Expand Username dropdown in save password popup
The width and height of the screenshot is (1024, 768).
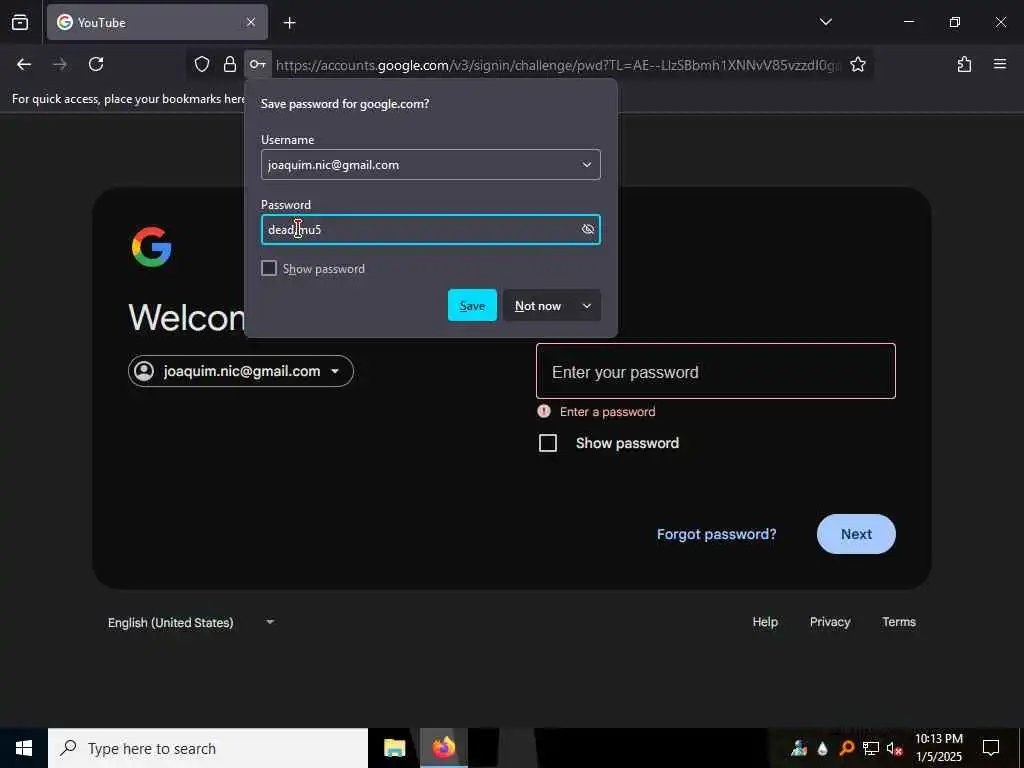[x=587, y=165]
